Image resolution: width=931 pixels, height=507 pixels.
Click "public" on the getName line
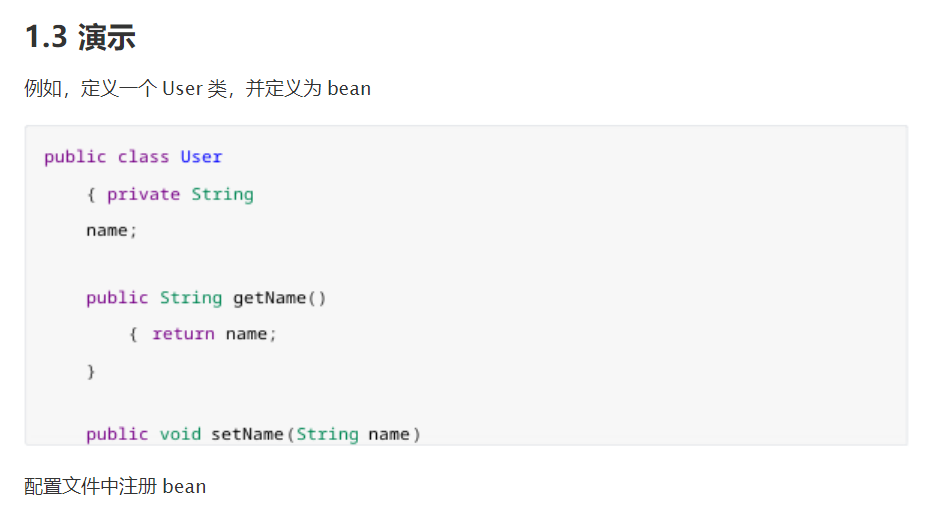click(x=117, y=298)
